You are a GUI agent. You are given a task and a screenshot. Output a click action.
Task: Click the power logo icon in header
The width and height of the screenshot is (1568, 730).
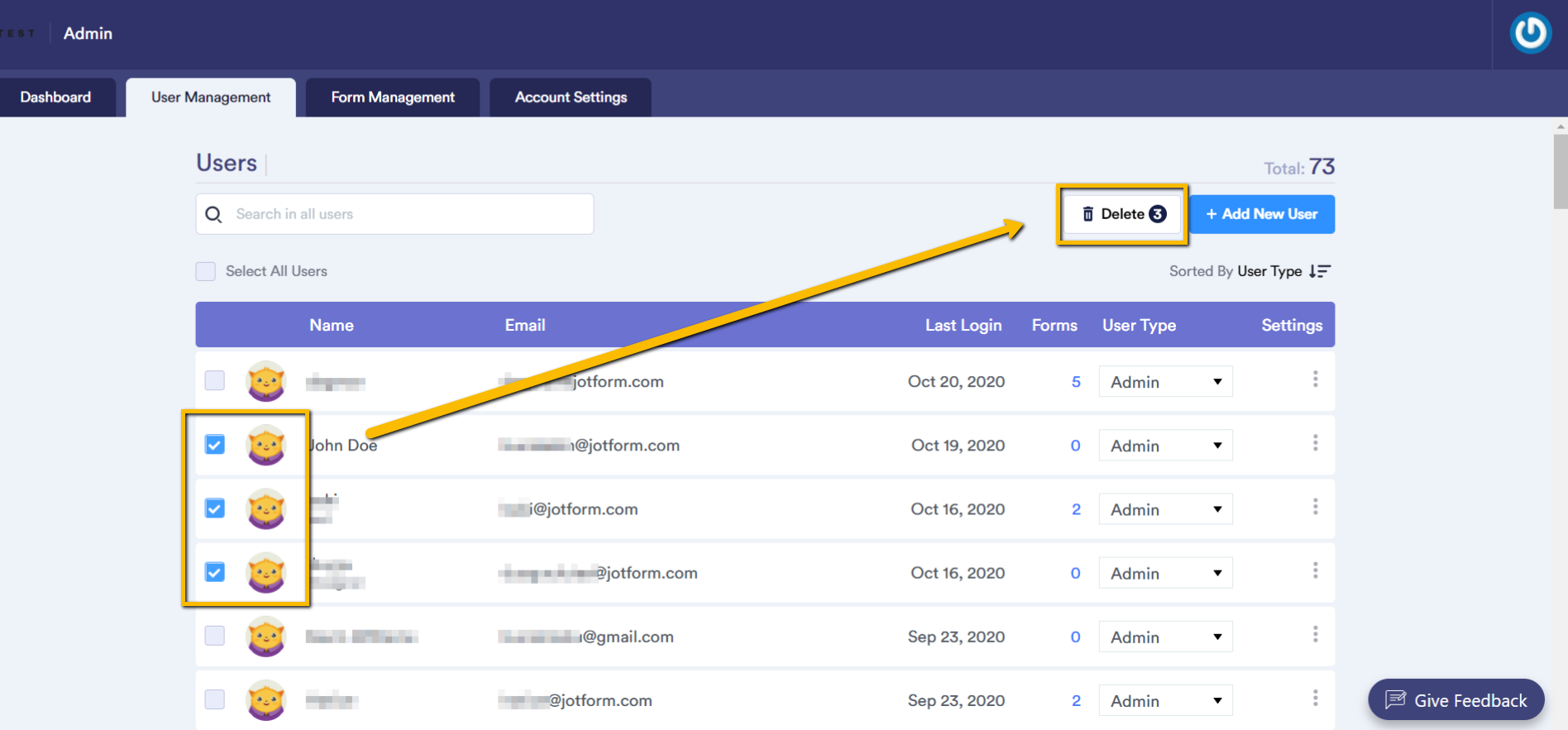pos(1530,34)
